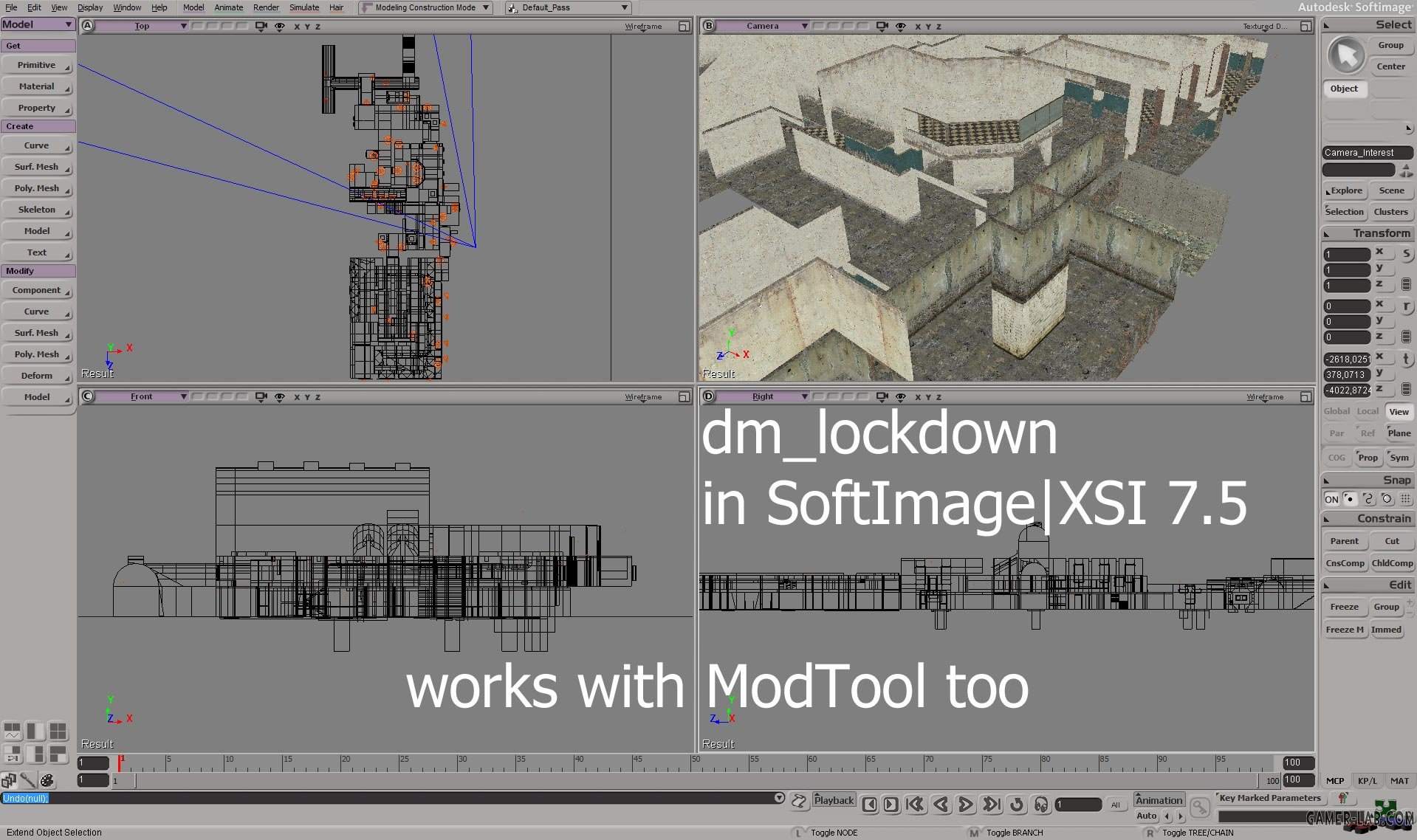Maximize the Camera viewport with its corner icon

click(x=1306, y=26)
